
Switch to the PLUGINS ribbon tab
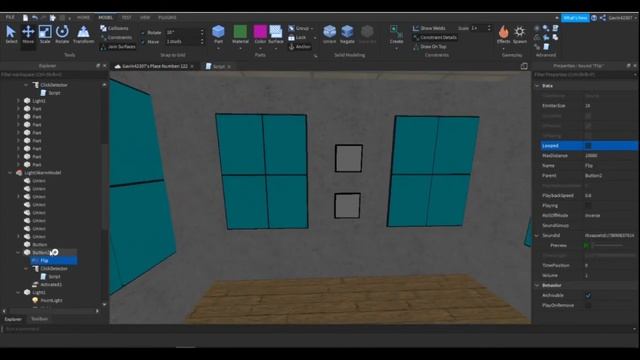pyautogui.click(x=167, y=18)
